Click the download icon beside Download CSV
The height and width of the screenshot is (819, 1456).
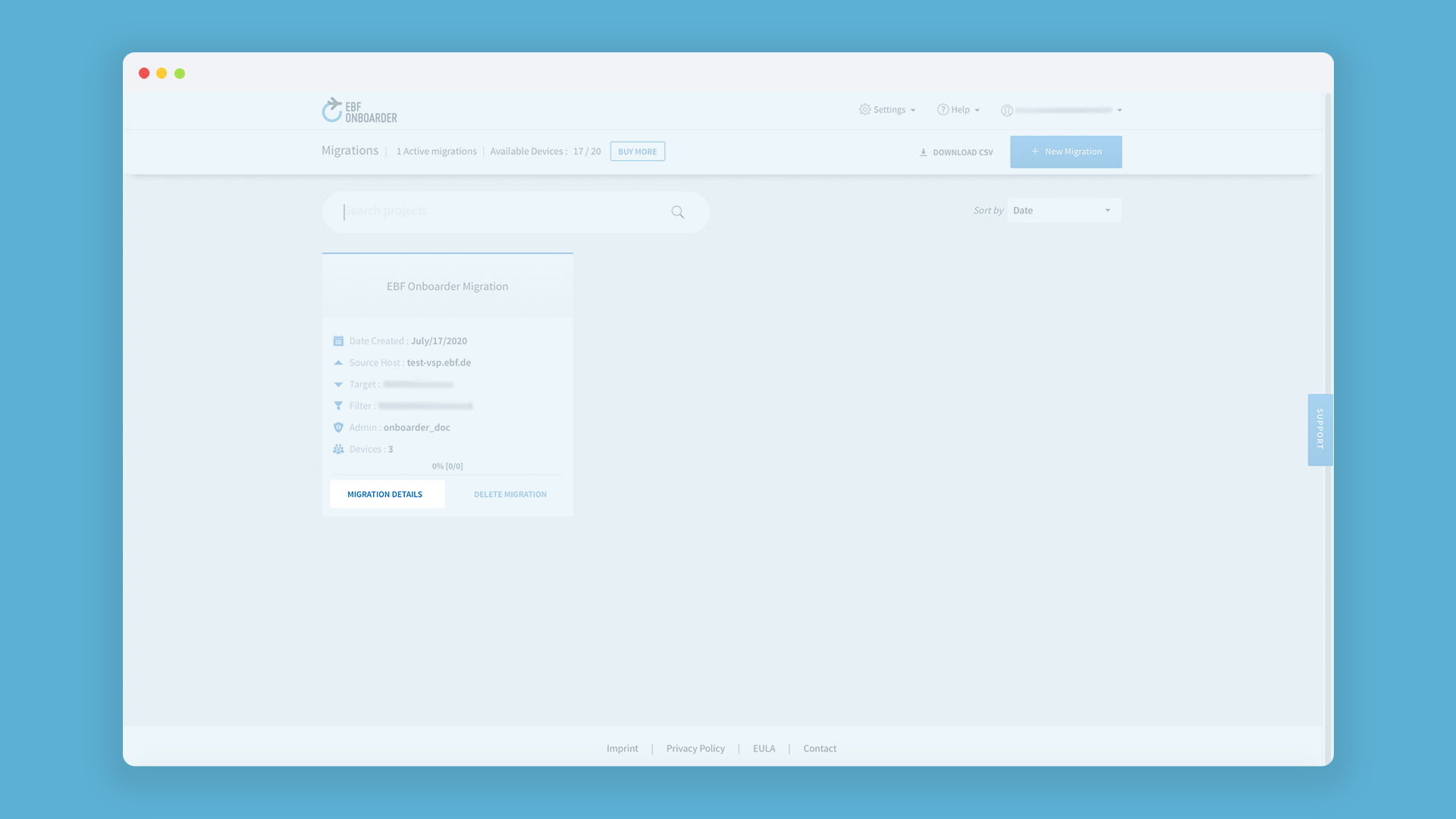click(923, 152)
